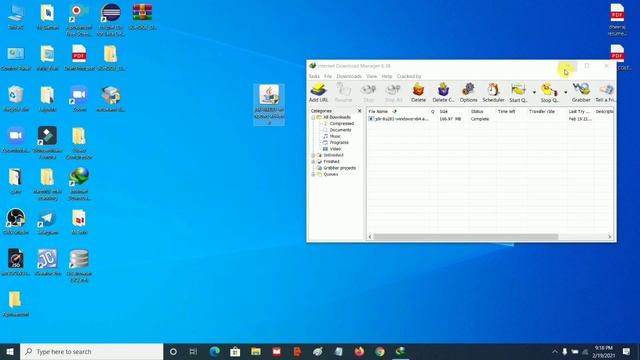Click the Resume toolbar icon

[343, 93]
